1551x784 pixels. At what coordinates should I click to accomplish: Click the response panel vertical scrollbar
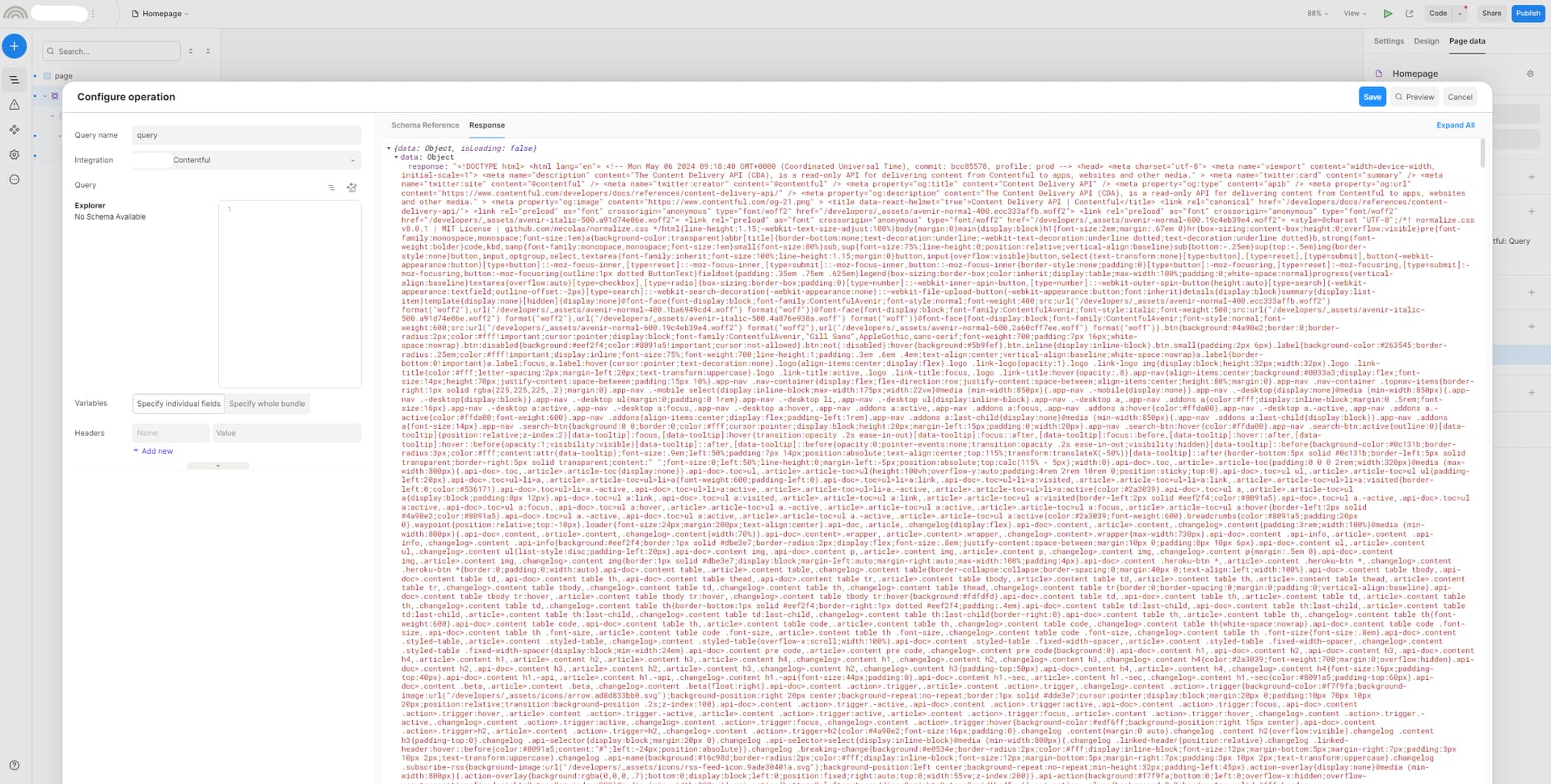1482,153
